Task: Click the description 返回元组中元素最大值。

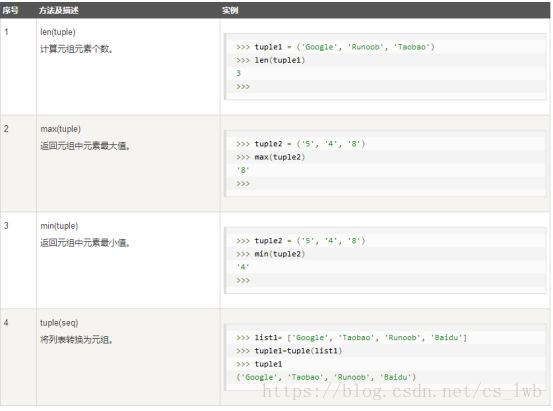Action: [x=85, y=146]
